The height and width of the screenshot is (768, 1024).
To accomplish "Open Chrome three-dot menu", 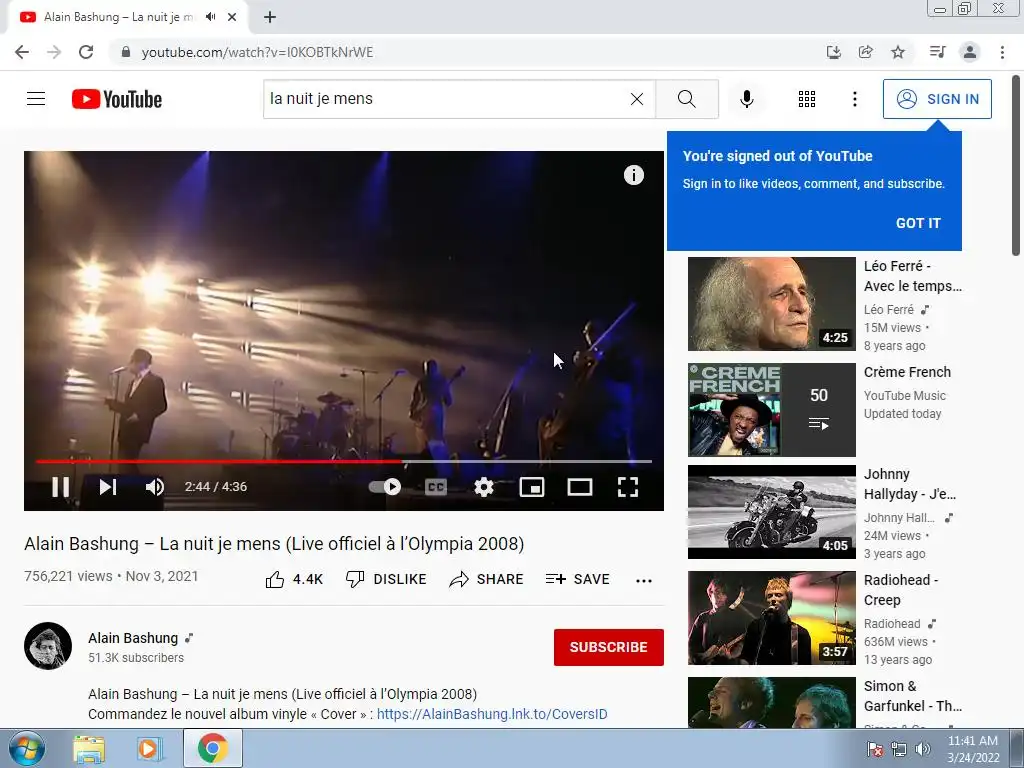I will tap(1002, 52).
